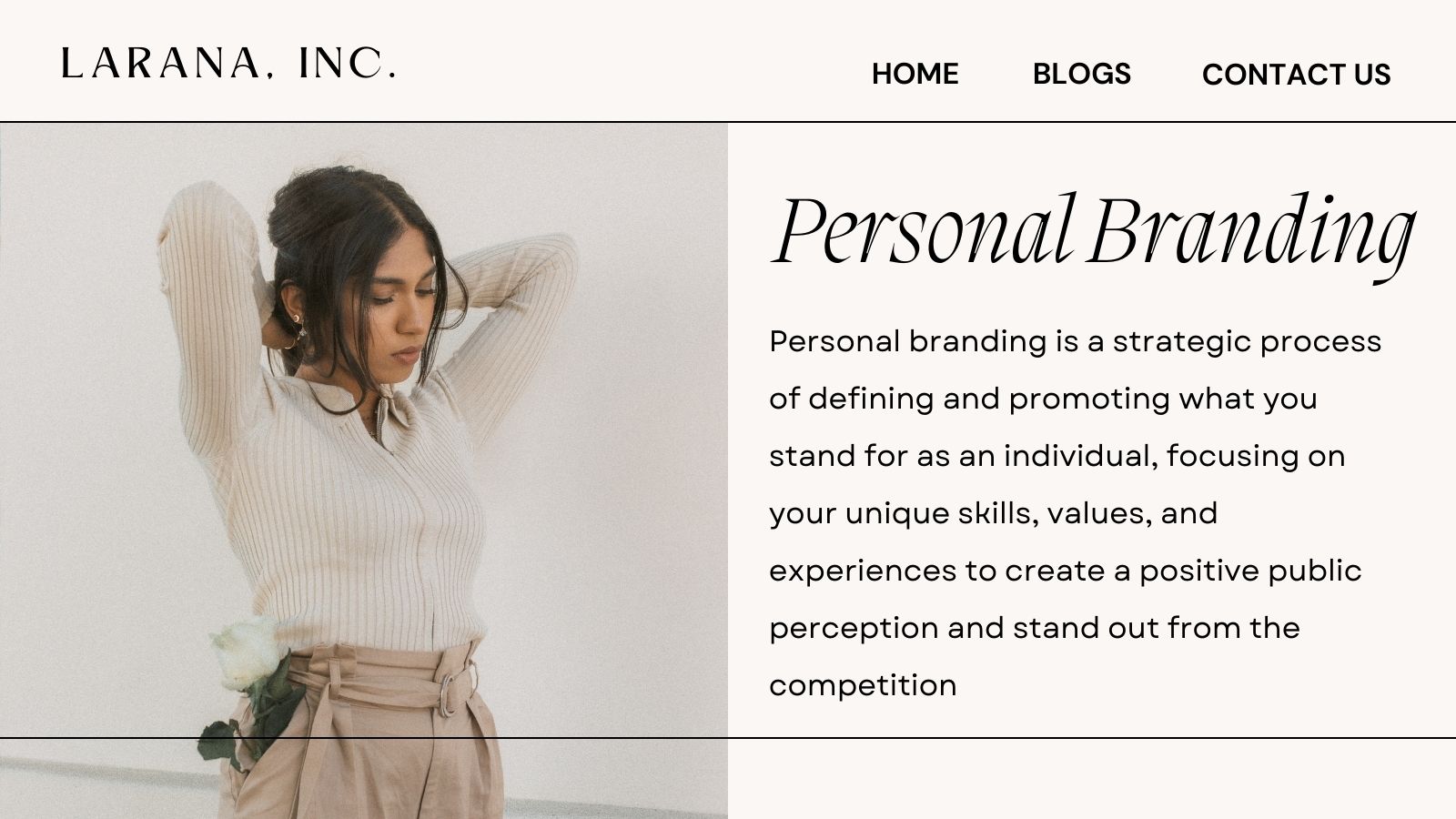Click the line "your unique skills, values, and"

pos(993,513)
